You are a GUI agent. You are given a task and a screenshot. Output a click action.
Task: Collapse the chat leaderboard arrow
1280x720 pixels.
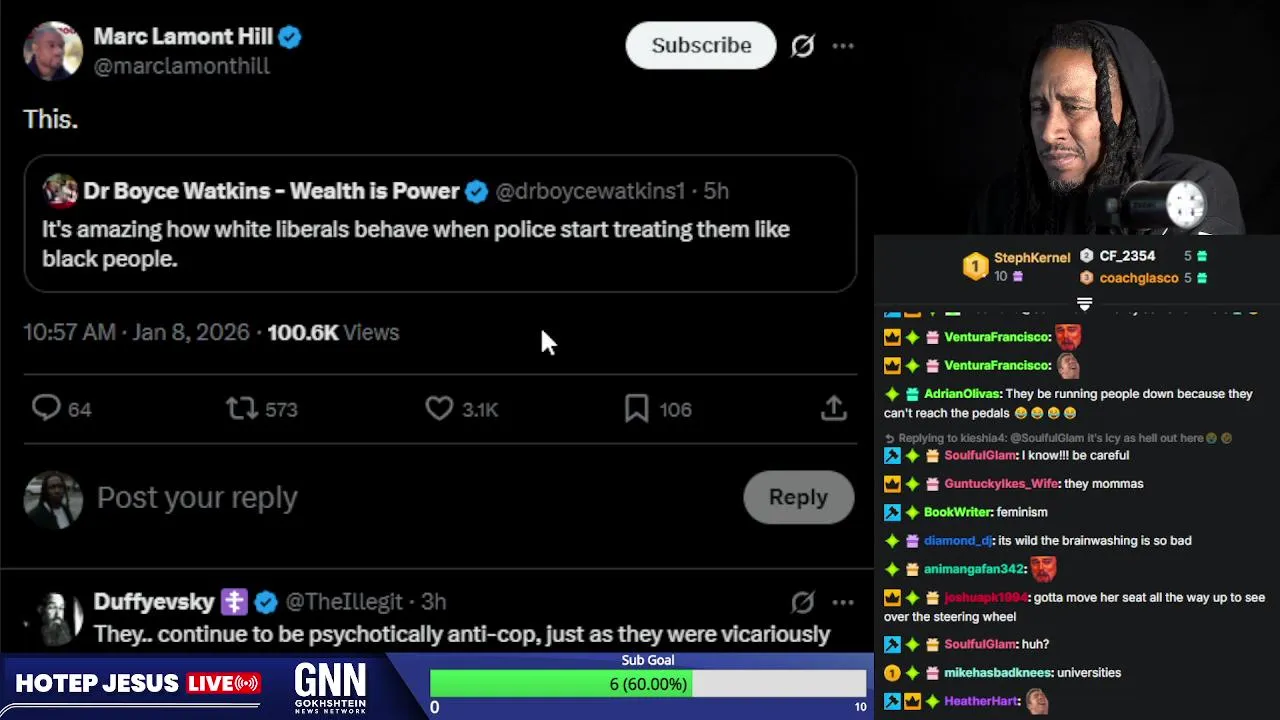pyautogui.click(x=1084, y=303)
